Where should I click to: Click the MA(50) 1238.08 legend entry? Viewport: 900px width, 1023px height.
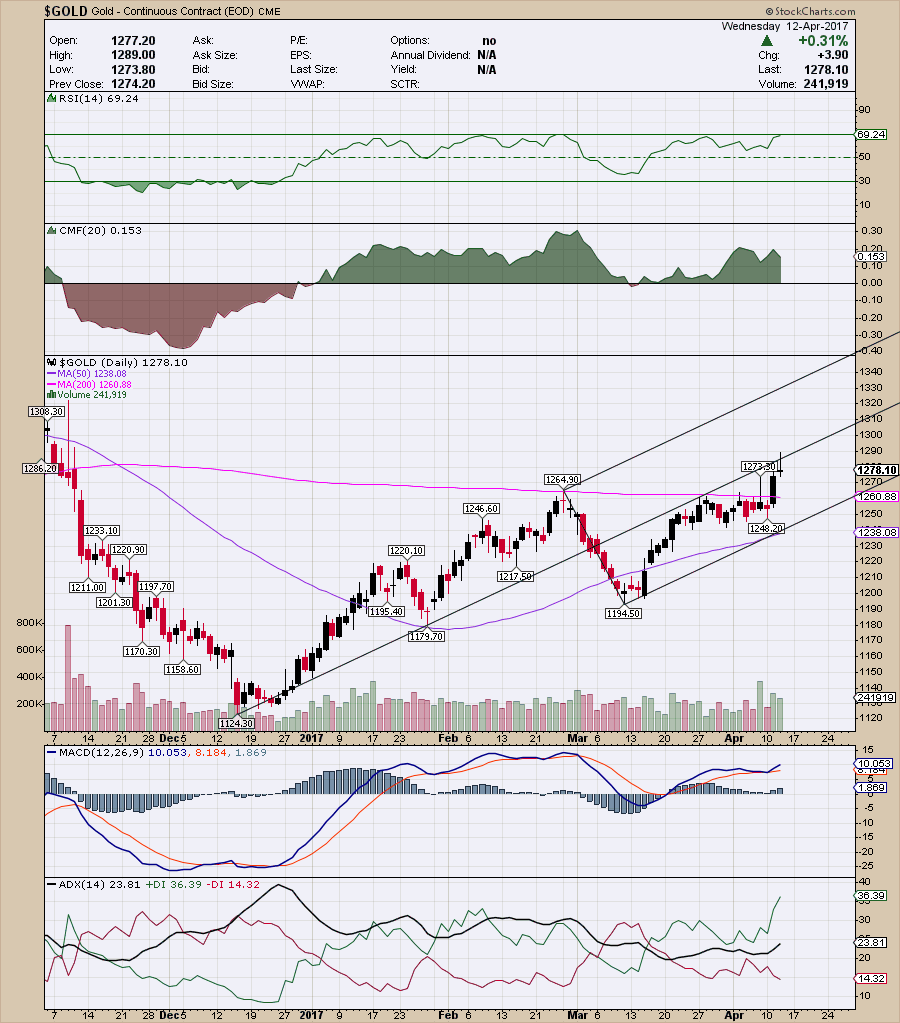91,374
